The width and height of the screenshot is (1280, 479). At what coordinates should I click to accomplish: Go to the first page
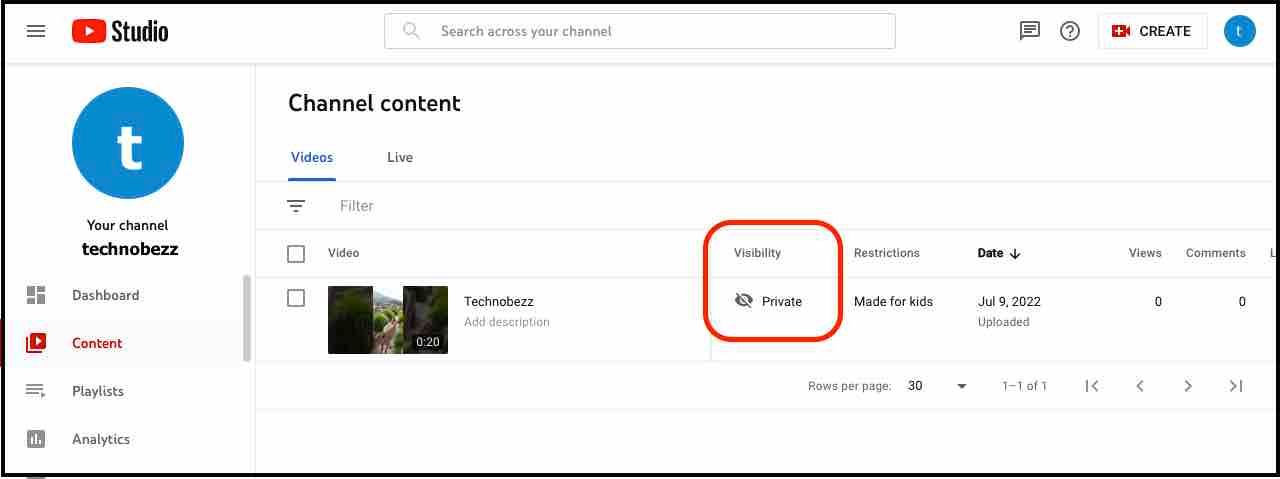click(x=1092, y=386)
